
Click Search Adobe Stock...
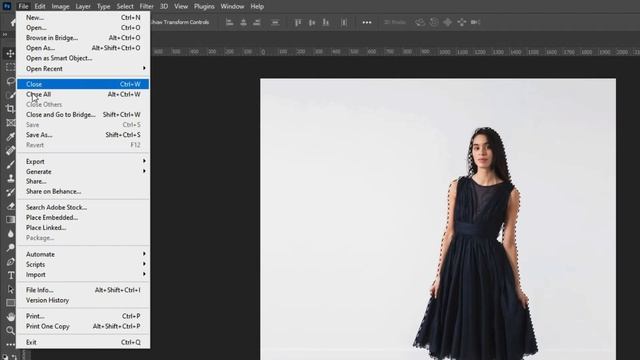click(x=83, y=207)
